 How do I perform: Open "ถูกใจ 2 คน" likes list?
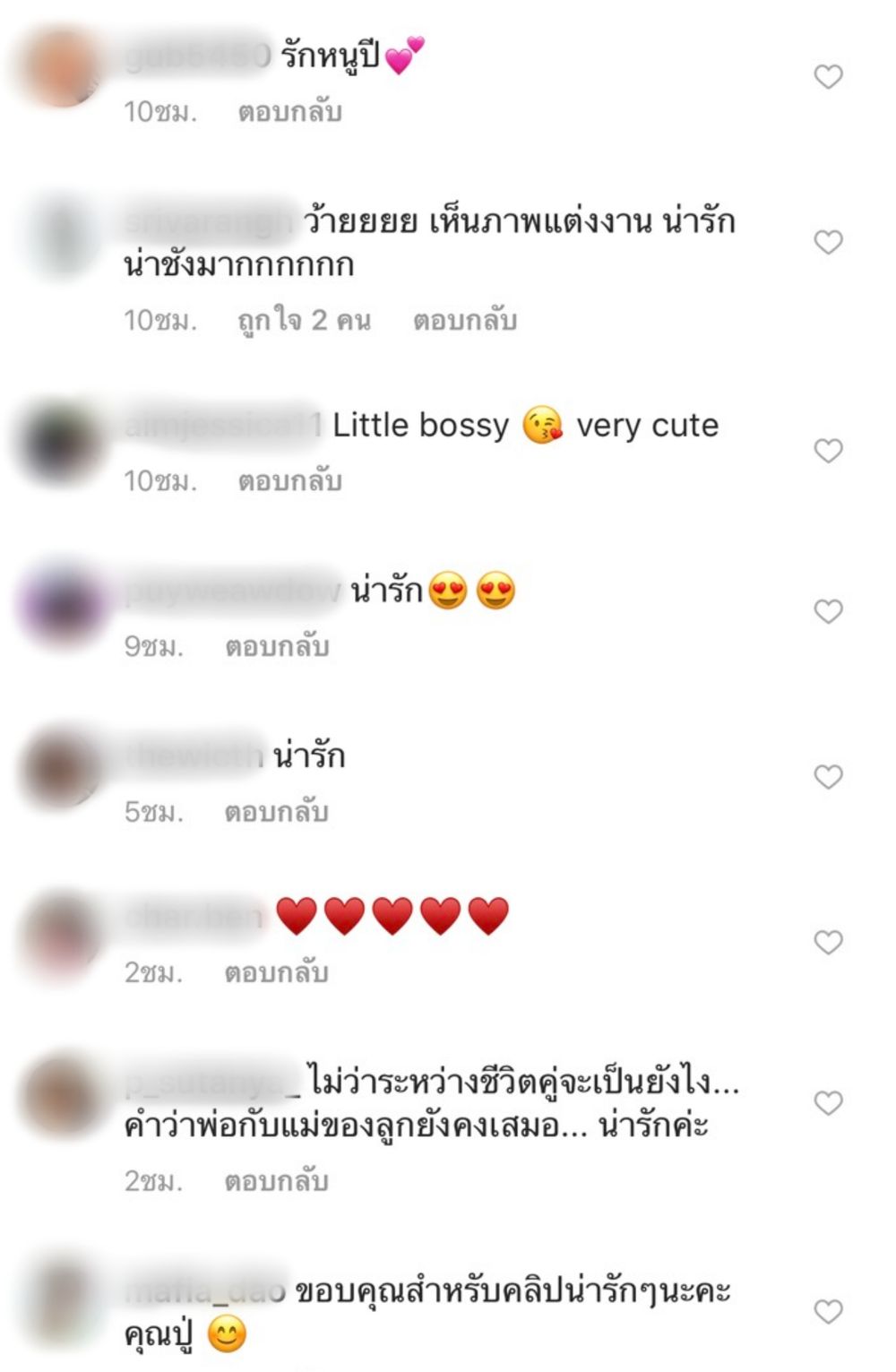tap(304, 320)
